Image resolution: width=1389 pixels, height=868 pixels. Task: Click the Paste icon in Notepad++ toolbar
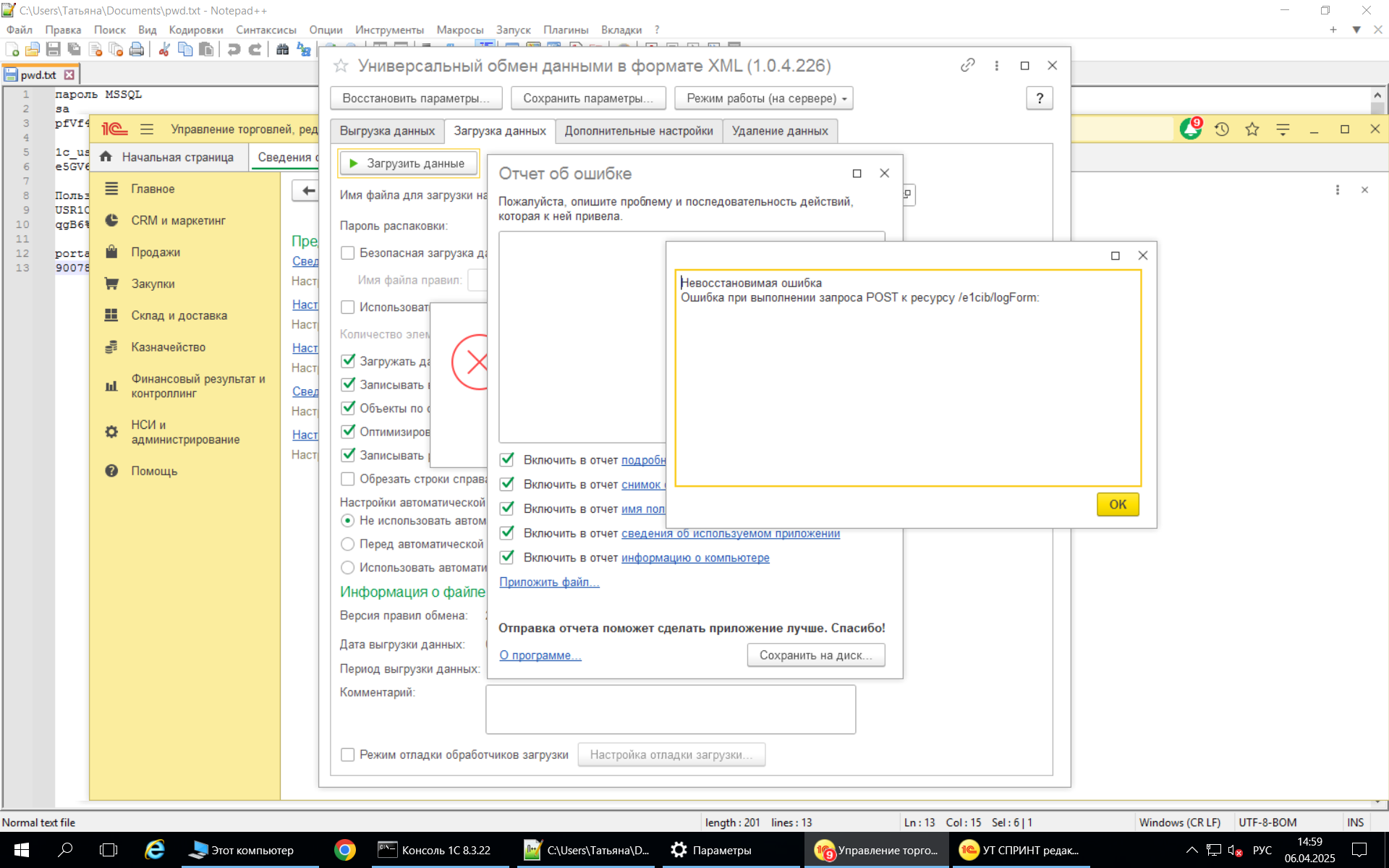click(x=206, y=49)
